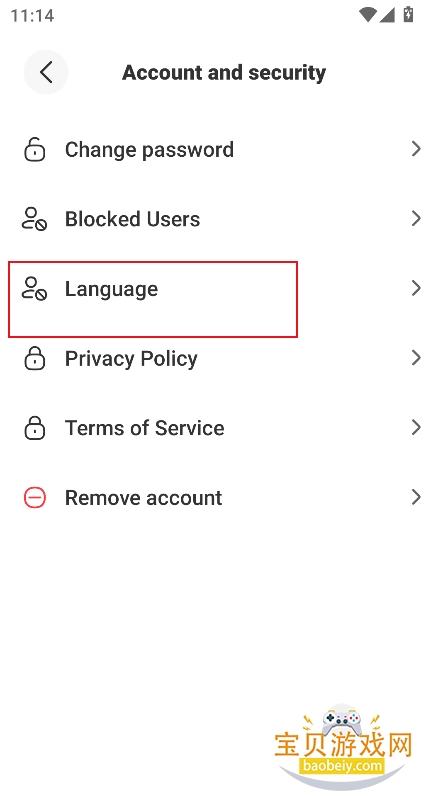Choose Remove account

pyautogui.click(x=224, y=498)
